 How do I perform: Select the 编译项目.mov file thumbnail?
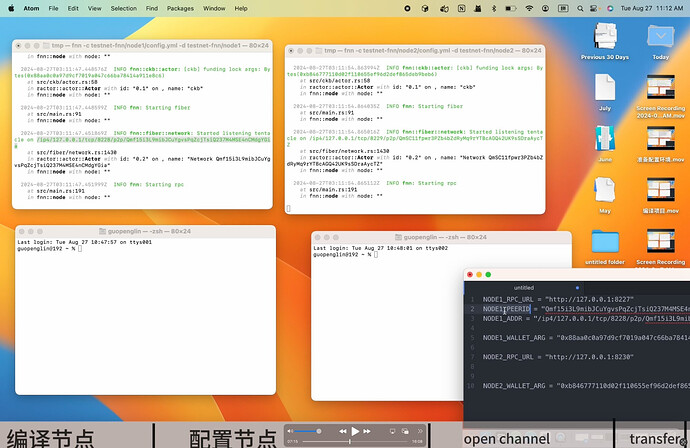tap(661, 191)
